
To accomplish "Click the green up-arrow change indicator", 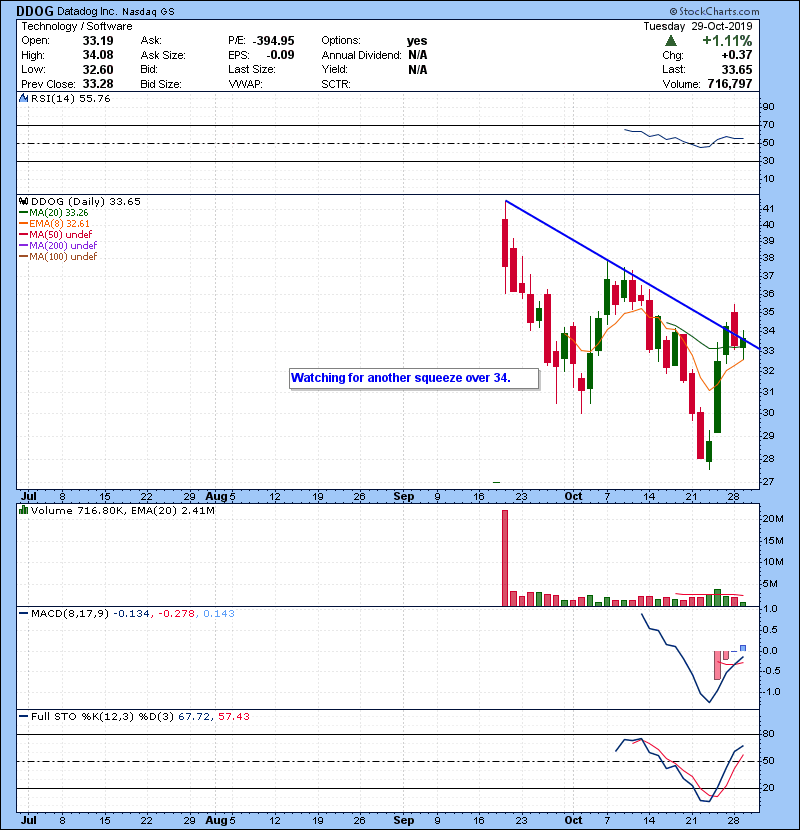I will pos(671,41).
